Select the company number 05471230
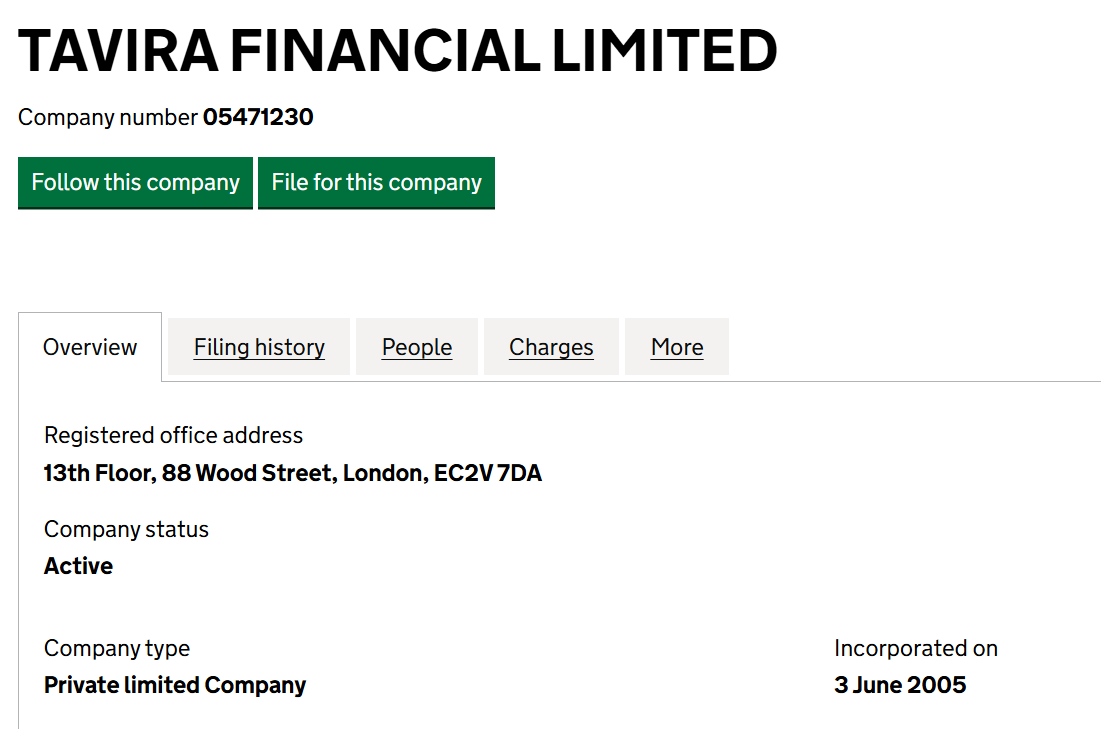The width and height of the screenshot is (1101, 729). [x=258, y=117]
